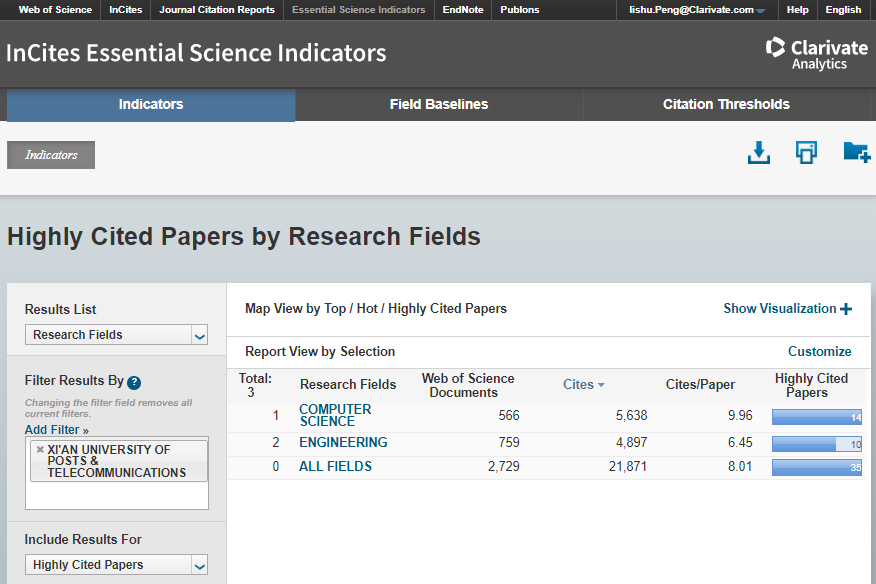Open the Highly Cited Papers dropdown
This screenshot has height=584, width=876.
click(x=116, y=565)
